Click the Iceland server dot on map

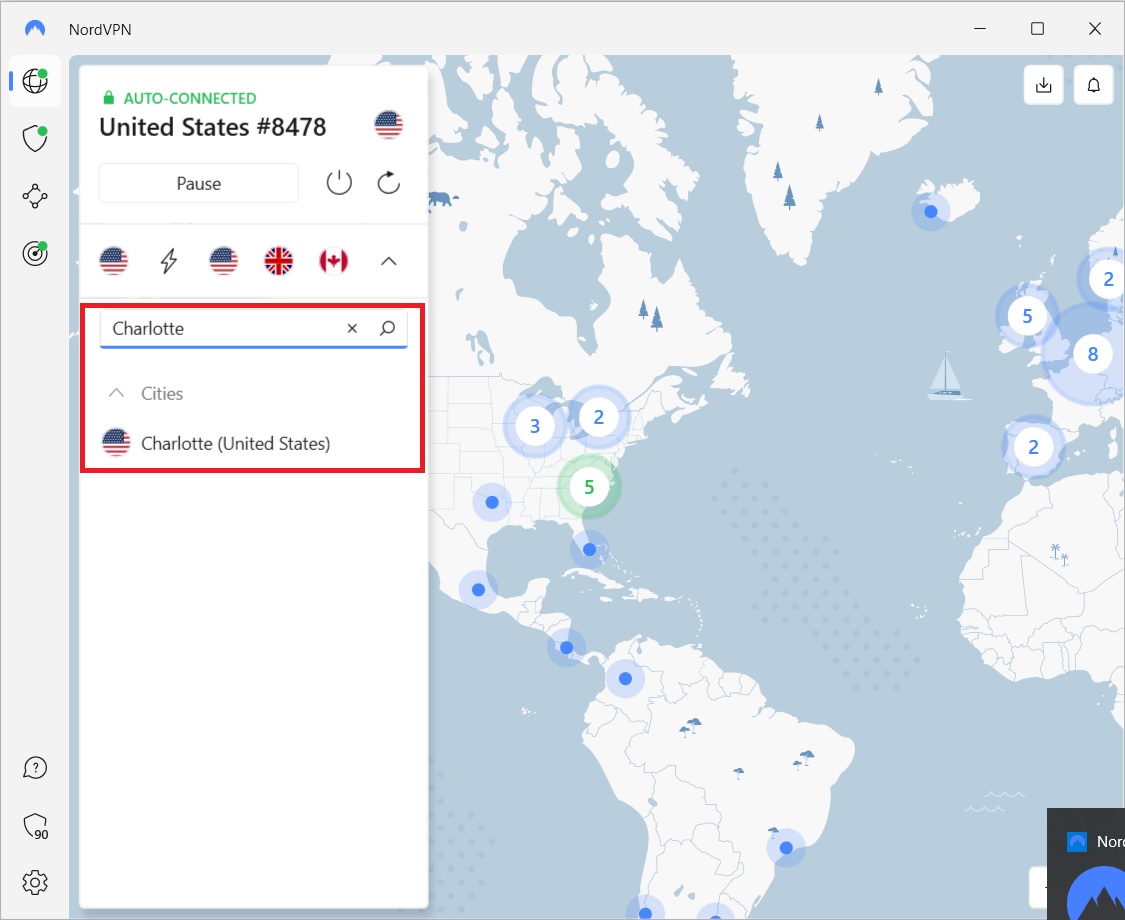(x=931, y=212)
